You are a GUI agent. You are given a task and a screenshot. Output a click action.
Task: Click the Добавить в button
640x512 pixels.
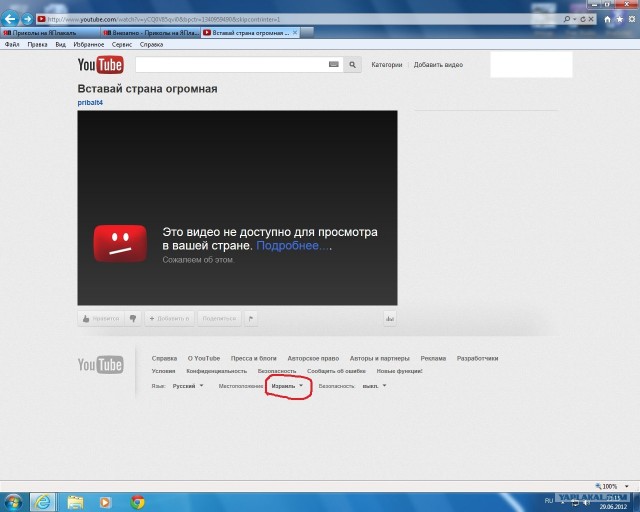coord(169,318)
